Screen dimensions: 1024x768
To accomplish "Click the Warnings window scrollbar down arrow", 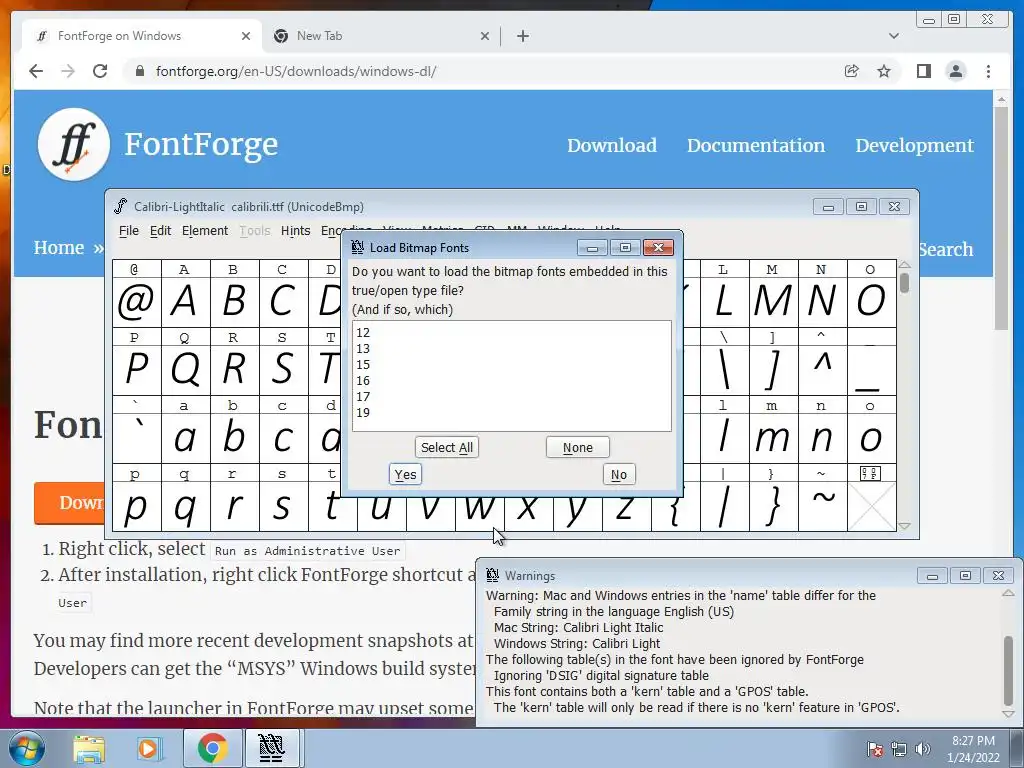I will pos(1008,714).
